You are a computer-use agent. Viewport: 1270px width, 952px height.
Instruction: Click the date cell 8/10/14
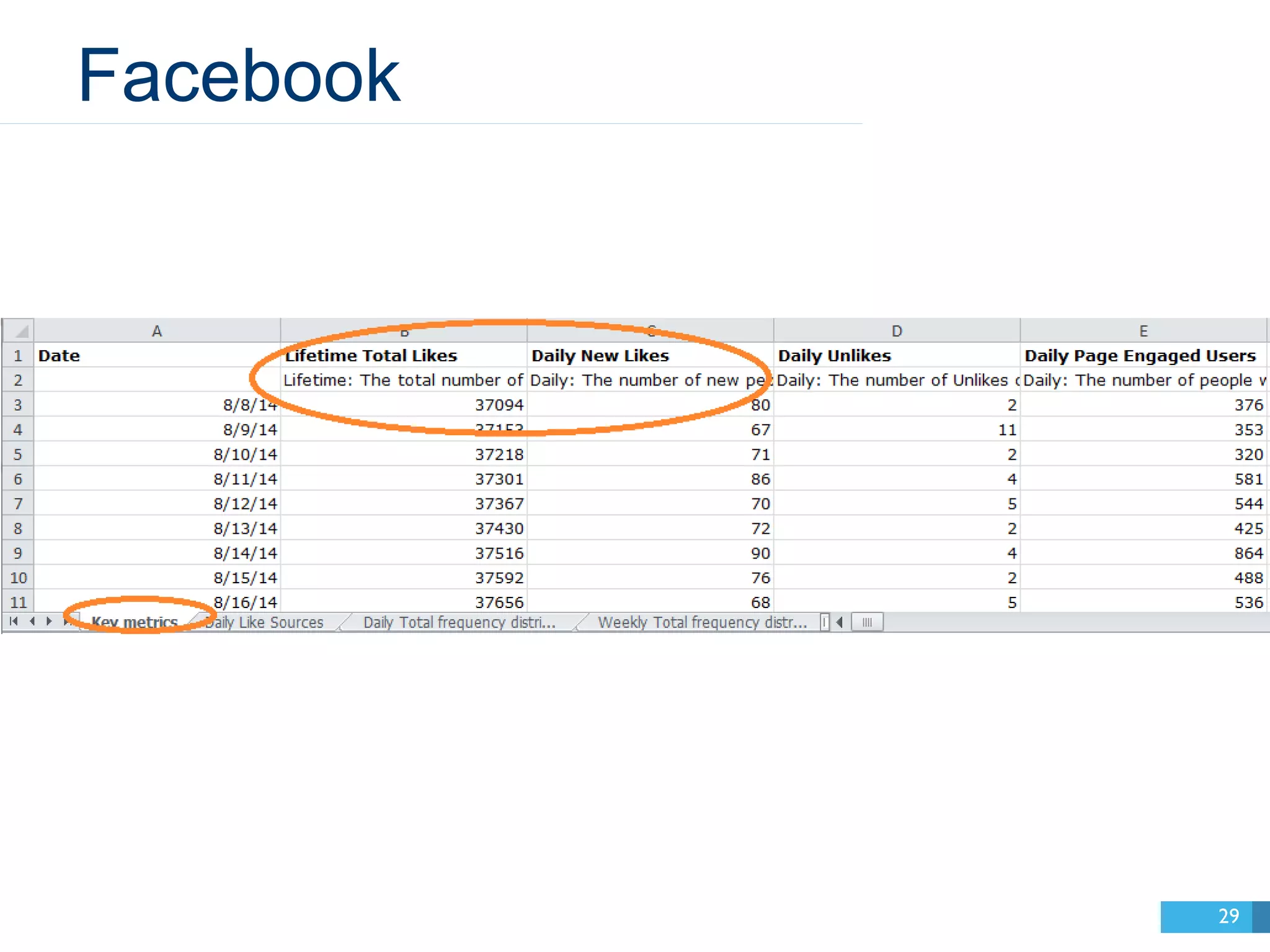(x=157, y=454)
